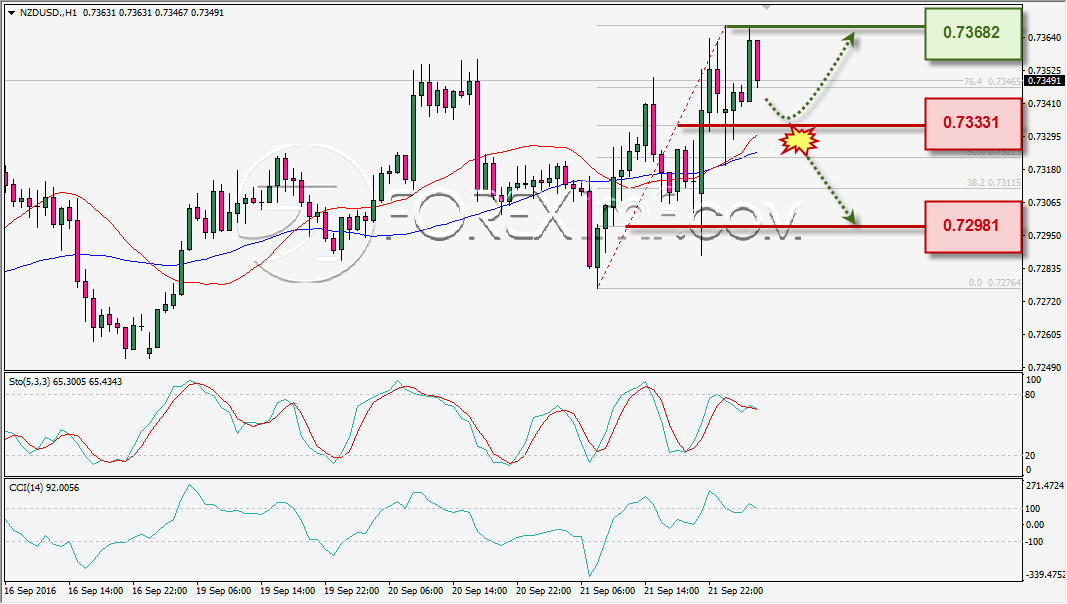Viewport: 1067px width, 604px height.
Task: Click Fibonacci label 0.0 0.72764
Action: point(995,282)
